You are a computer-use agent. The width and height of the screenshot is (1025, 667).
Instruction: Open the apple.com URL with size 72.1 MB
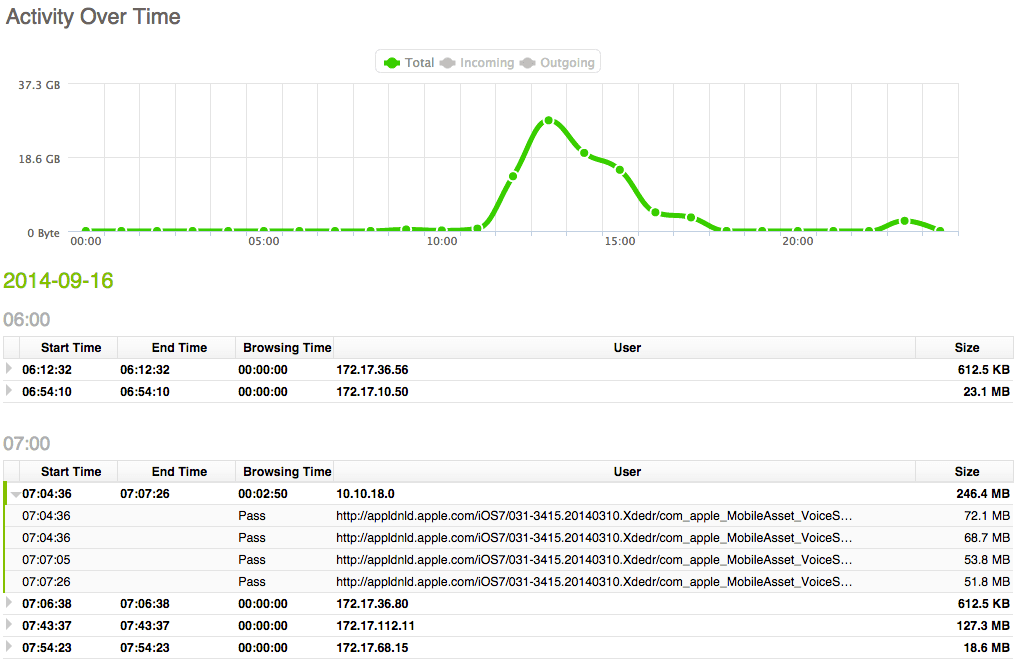click(594, 516)
